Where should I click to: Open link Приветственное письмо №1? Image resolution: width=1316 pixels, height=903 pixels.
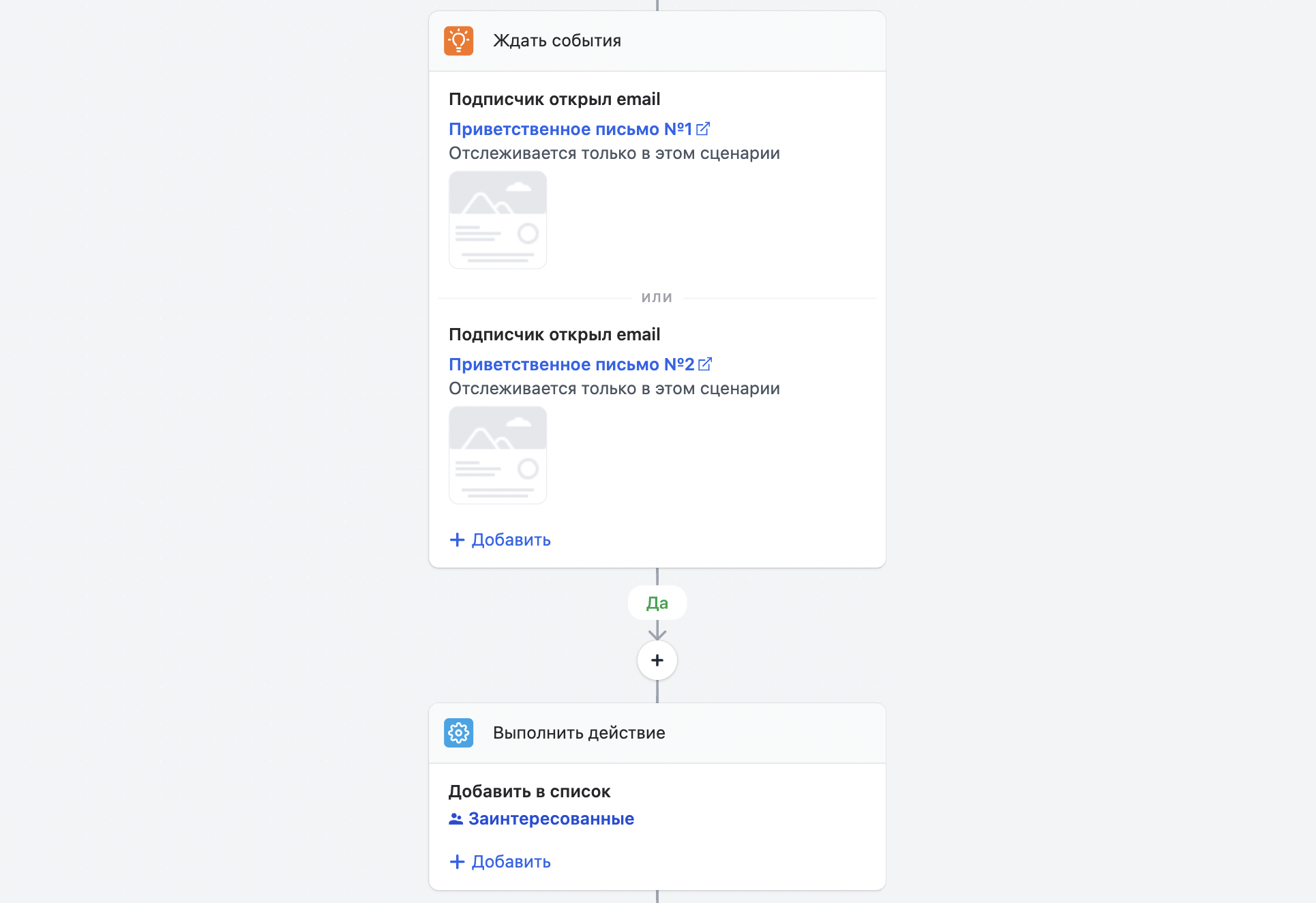[570, 129]
